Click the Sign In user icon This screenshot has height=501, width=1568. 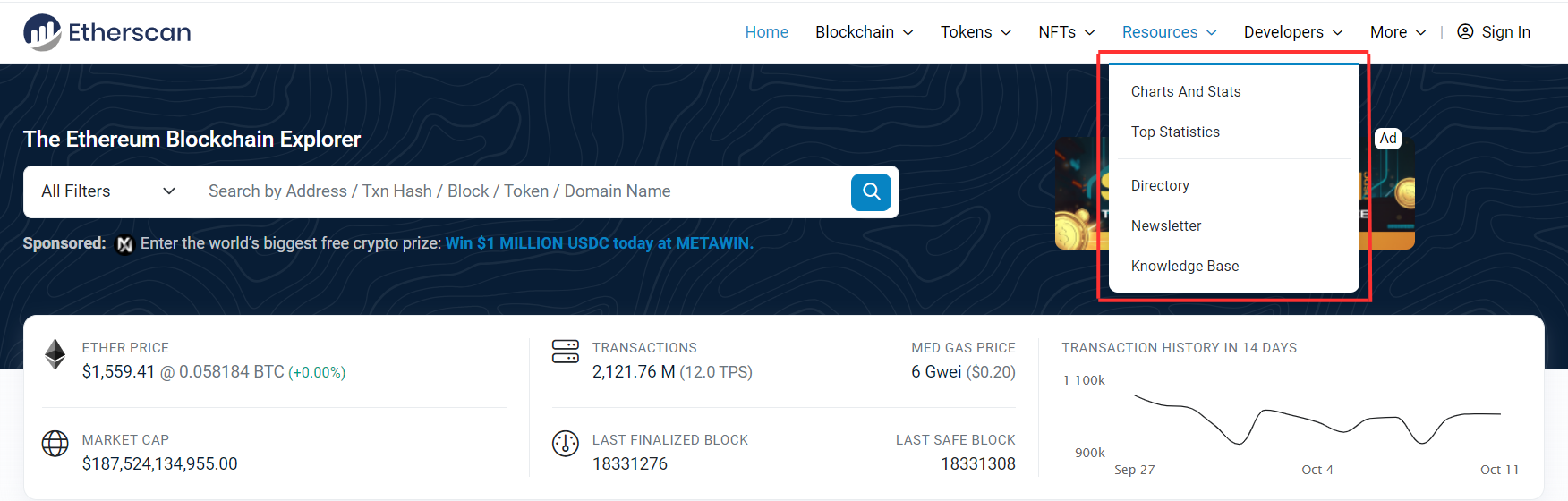coord(1465,32)
